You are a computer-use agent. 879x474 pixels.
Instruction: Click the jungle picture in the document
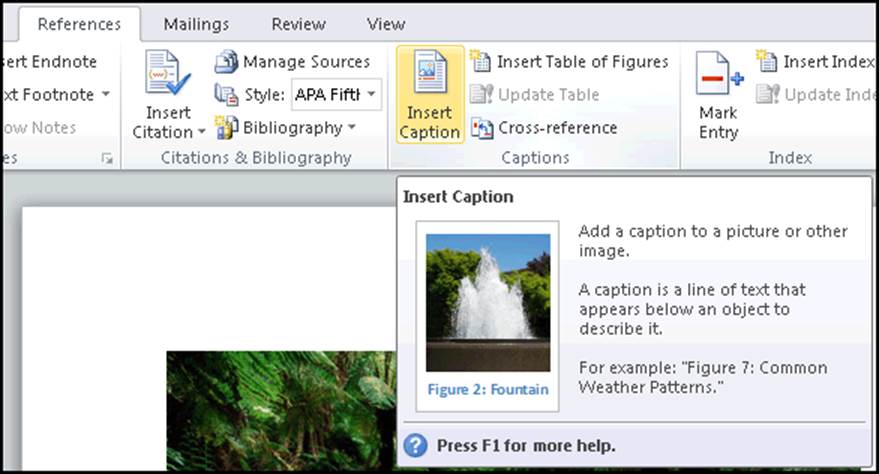coord(280,410)
